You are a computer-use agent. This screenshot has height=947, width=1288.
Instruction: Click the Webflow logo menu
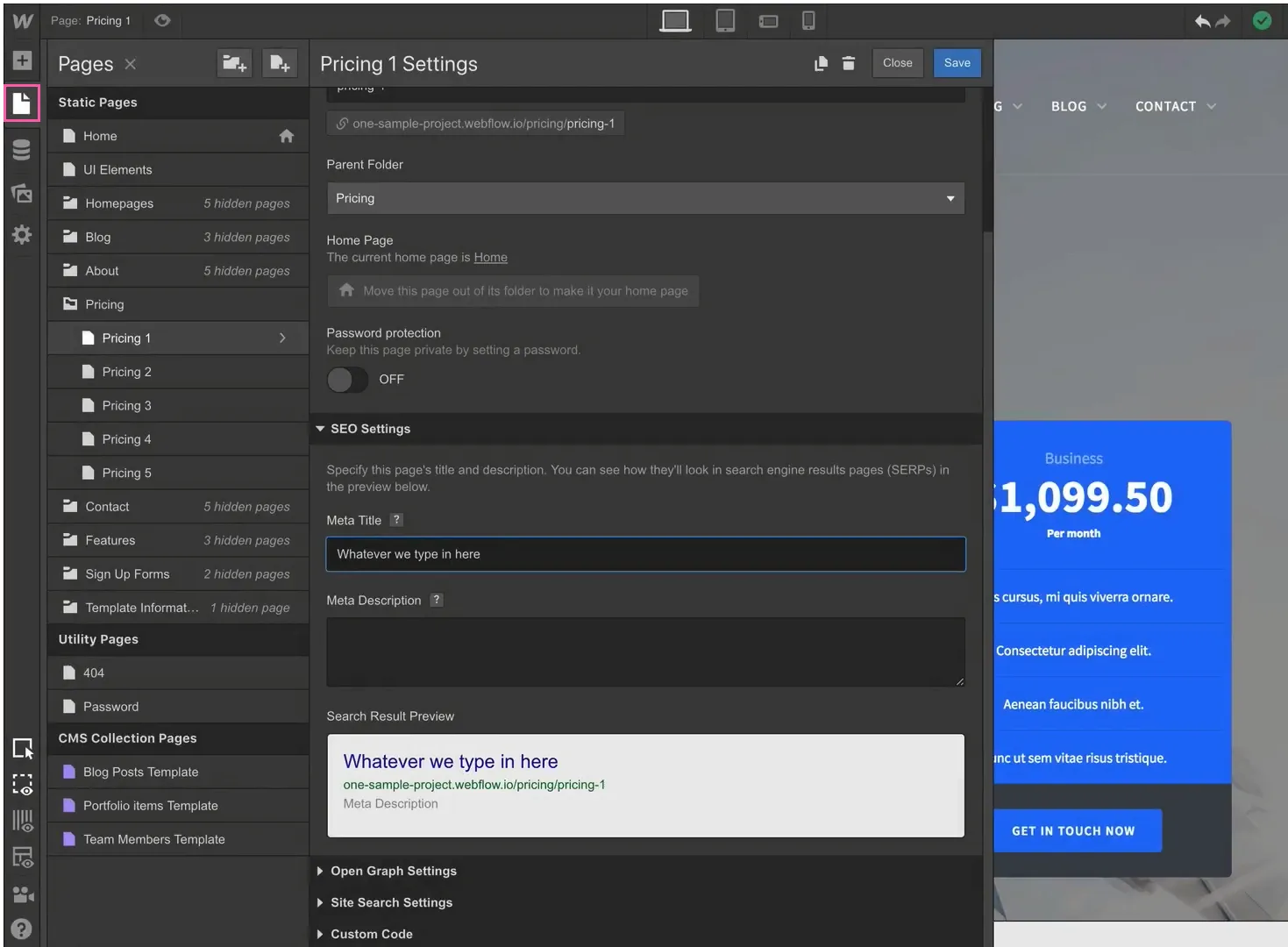(x=23, y=21)
